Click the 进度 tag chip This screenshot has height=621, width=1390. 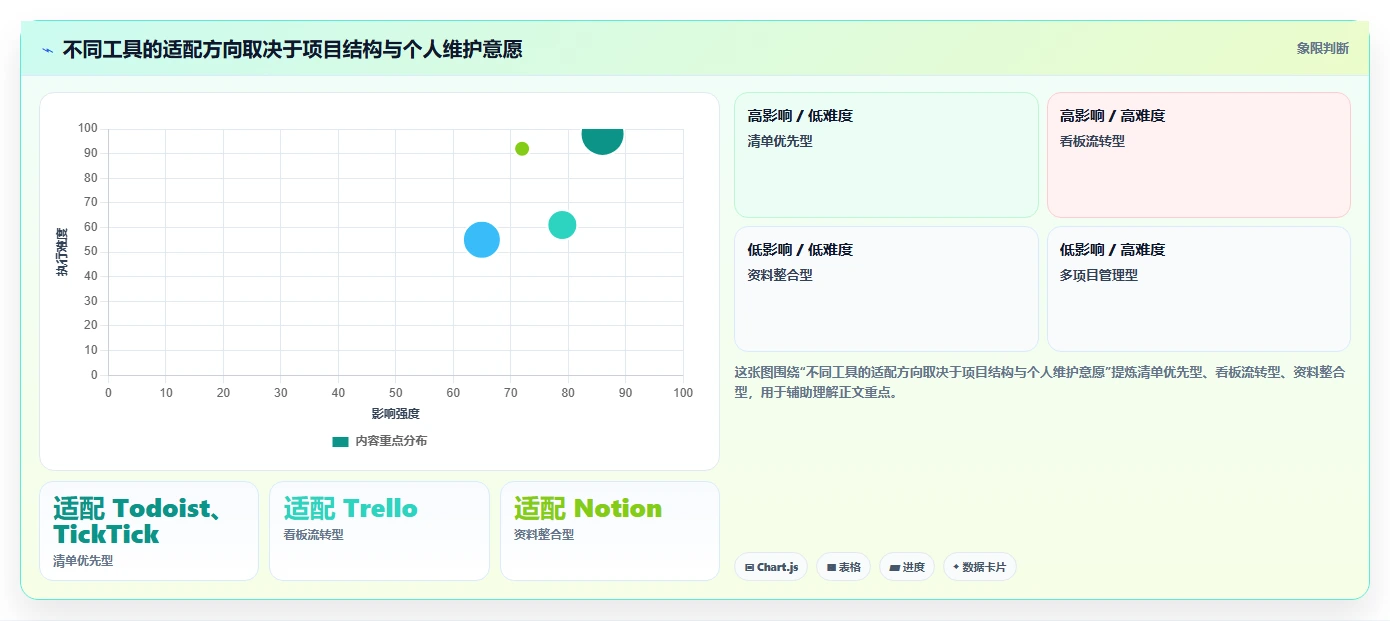pyautogui.click(x=907, y=567)
